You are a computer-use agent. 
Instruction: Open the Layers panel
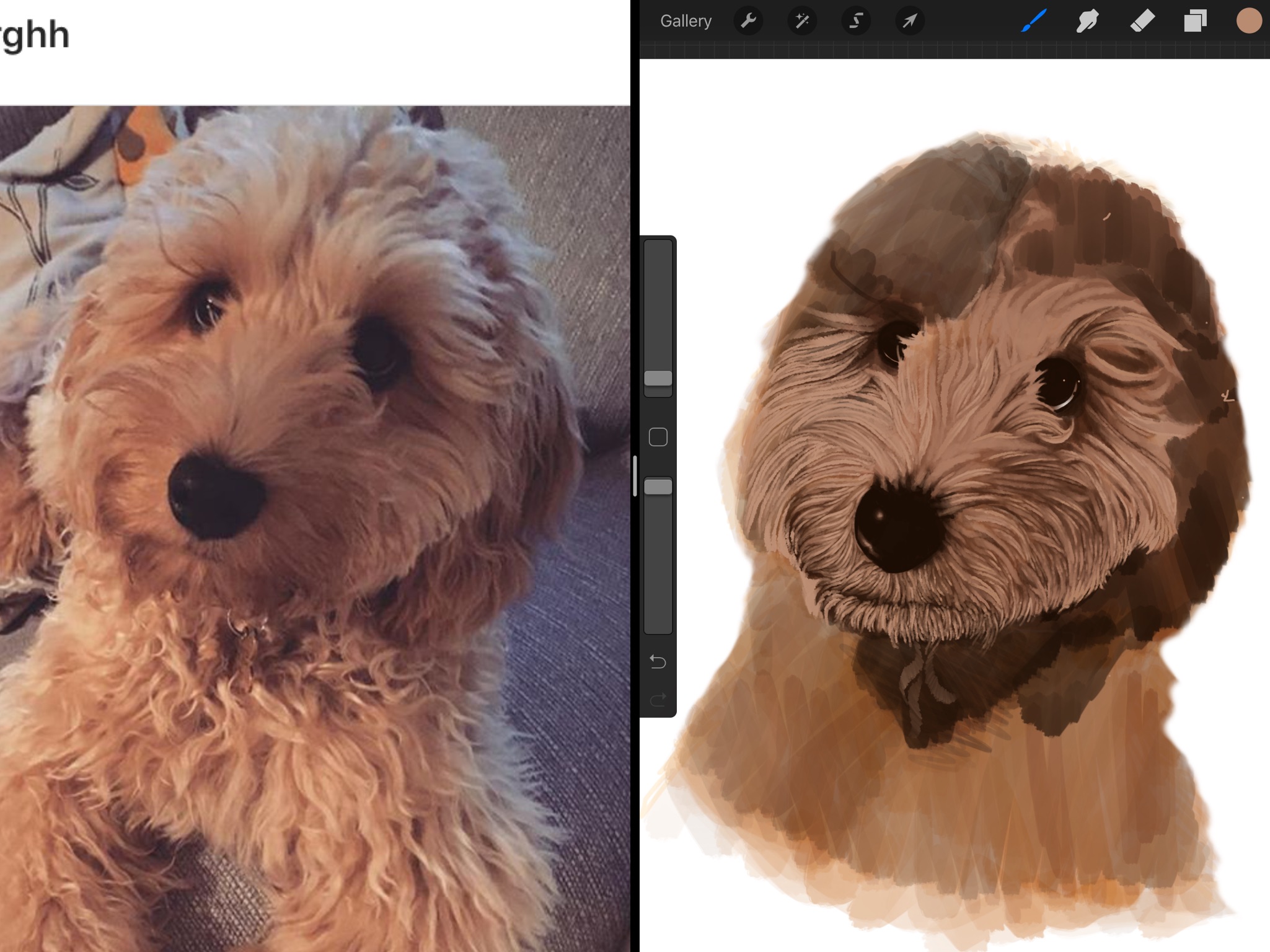pos(1195,21)
